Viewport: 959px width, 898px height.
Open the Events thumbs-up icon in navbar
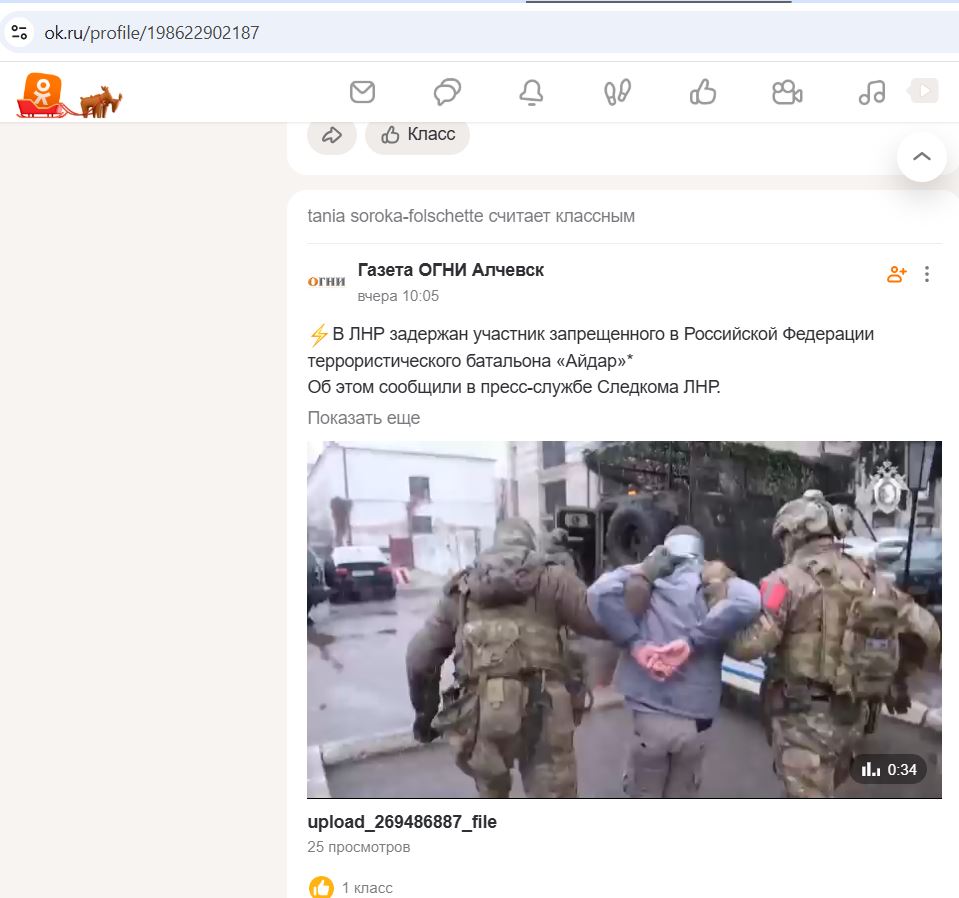[x=703, y=92]
